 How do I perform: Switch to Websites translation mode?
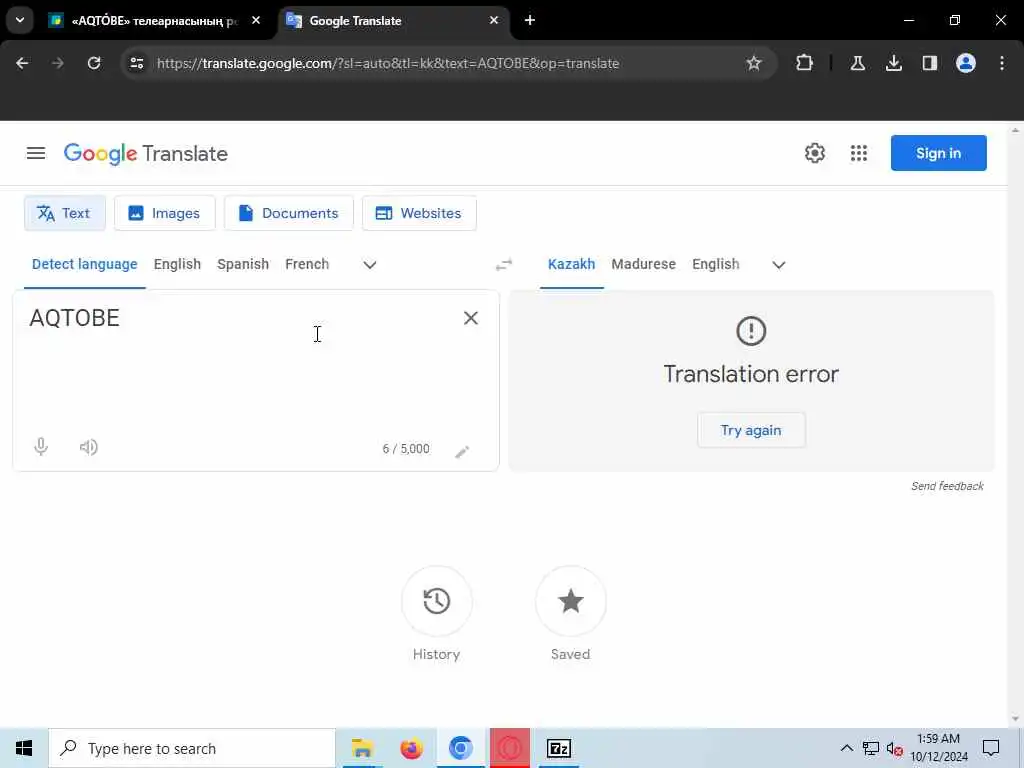coord(419,213)
